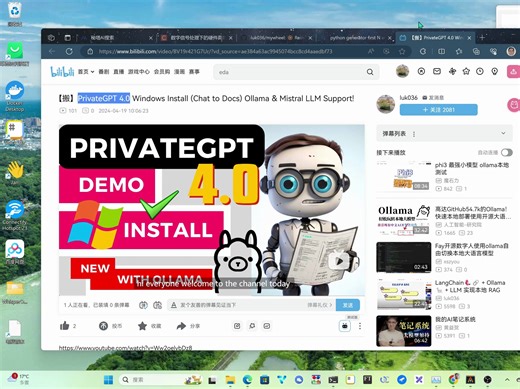Click the danmaku settings icon beside danmaku input
Image resolution: width=520 pixels, height=389 pixels.
pyautogui.click(x=157, y=305)
